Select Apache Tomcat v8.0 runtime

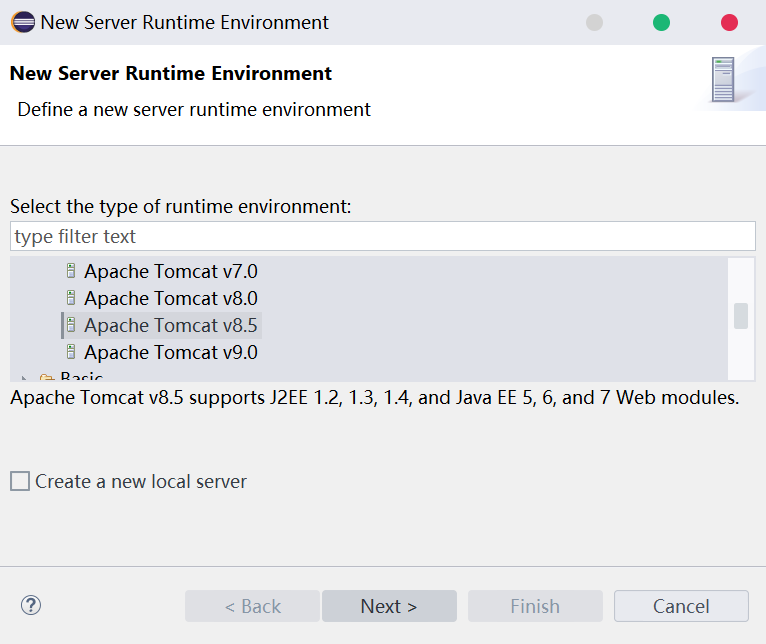coord(170,298)
